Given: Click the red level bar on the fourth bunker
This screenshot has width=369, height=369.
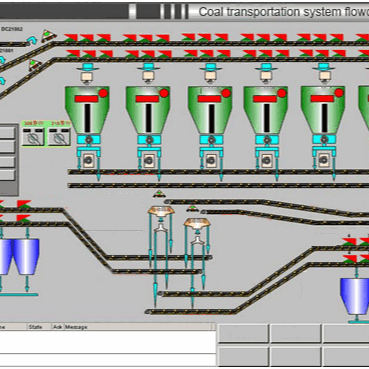Looking at the screenshot, I should 265,99.
